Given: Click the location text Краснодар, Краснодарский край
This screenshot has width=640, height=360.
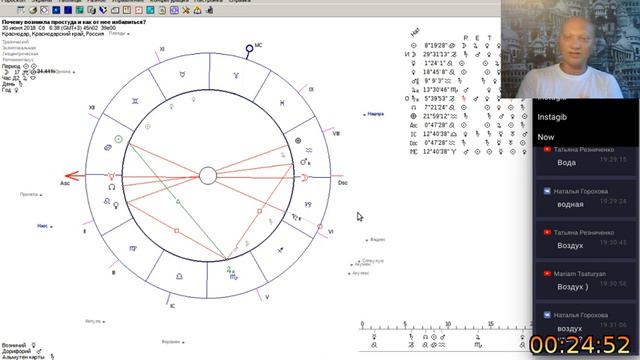Looking at the screenshot, I should point(53,34).
